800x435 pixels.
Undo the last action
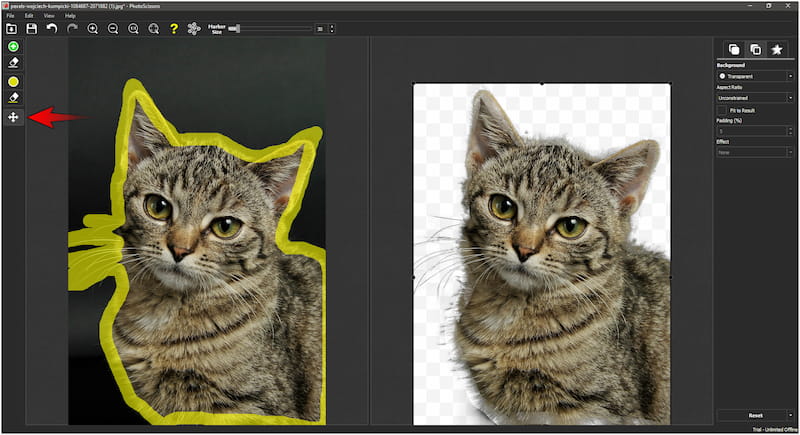(51, 29)
